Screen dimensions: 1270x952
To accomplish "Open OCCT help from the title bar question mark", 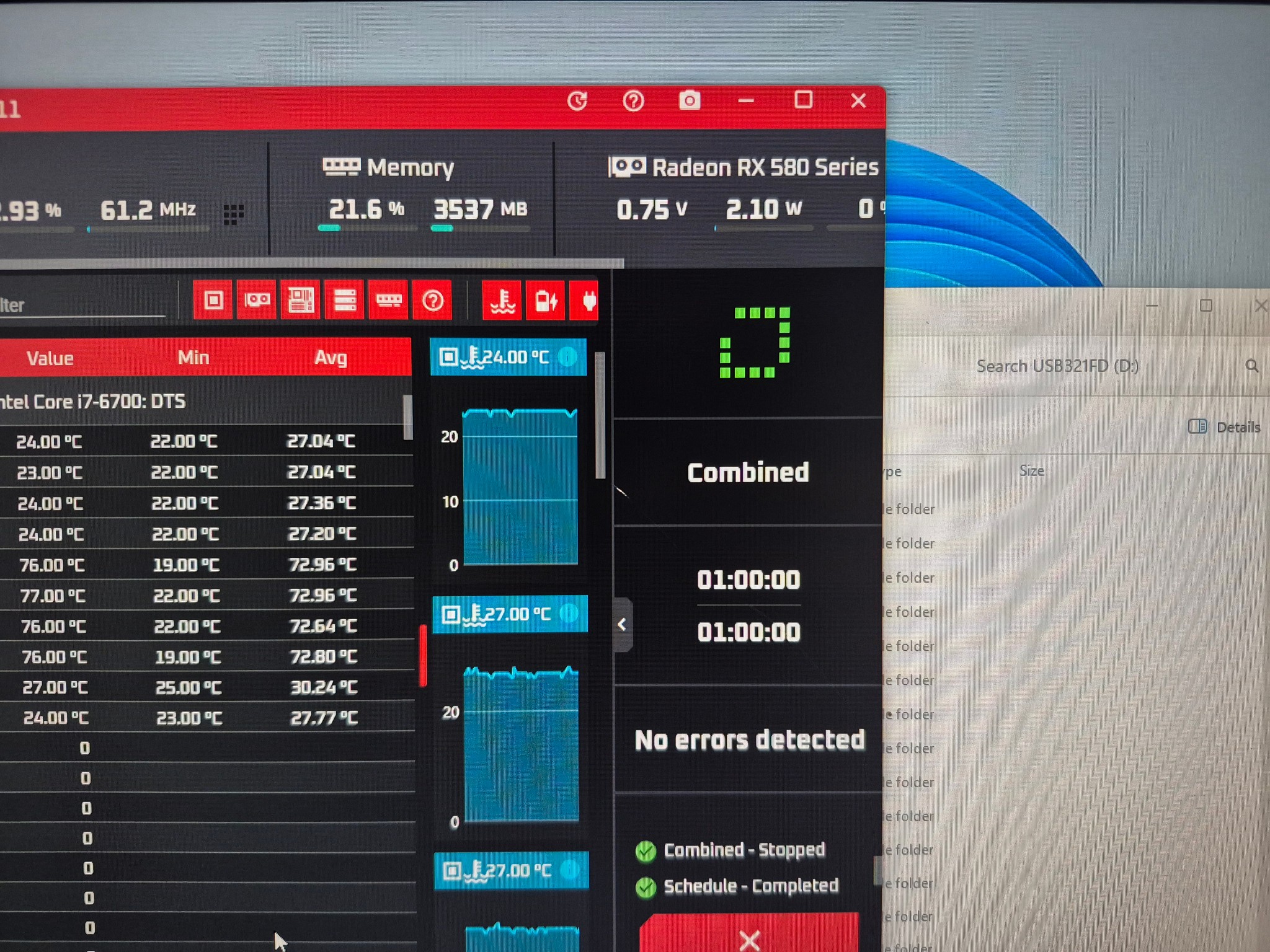I will pyautogui.click(x=633, y=100).
